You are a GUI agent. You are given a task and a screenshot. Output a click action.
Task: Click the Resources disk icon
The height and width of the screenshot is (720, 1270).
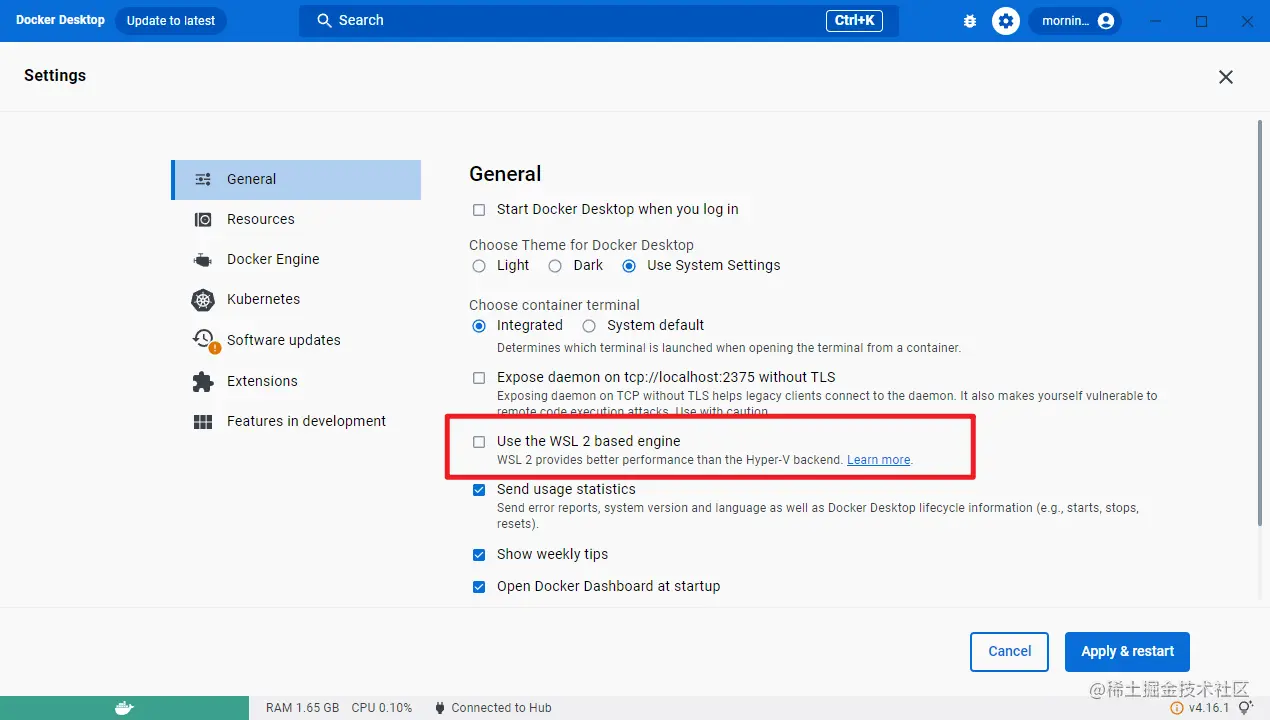coord(203,219)
